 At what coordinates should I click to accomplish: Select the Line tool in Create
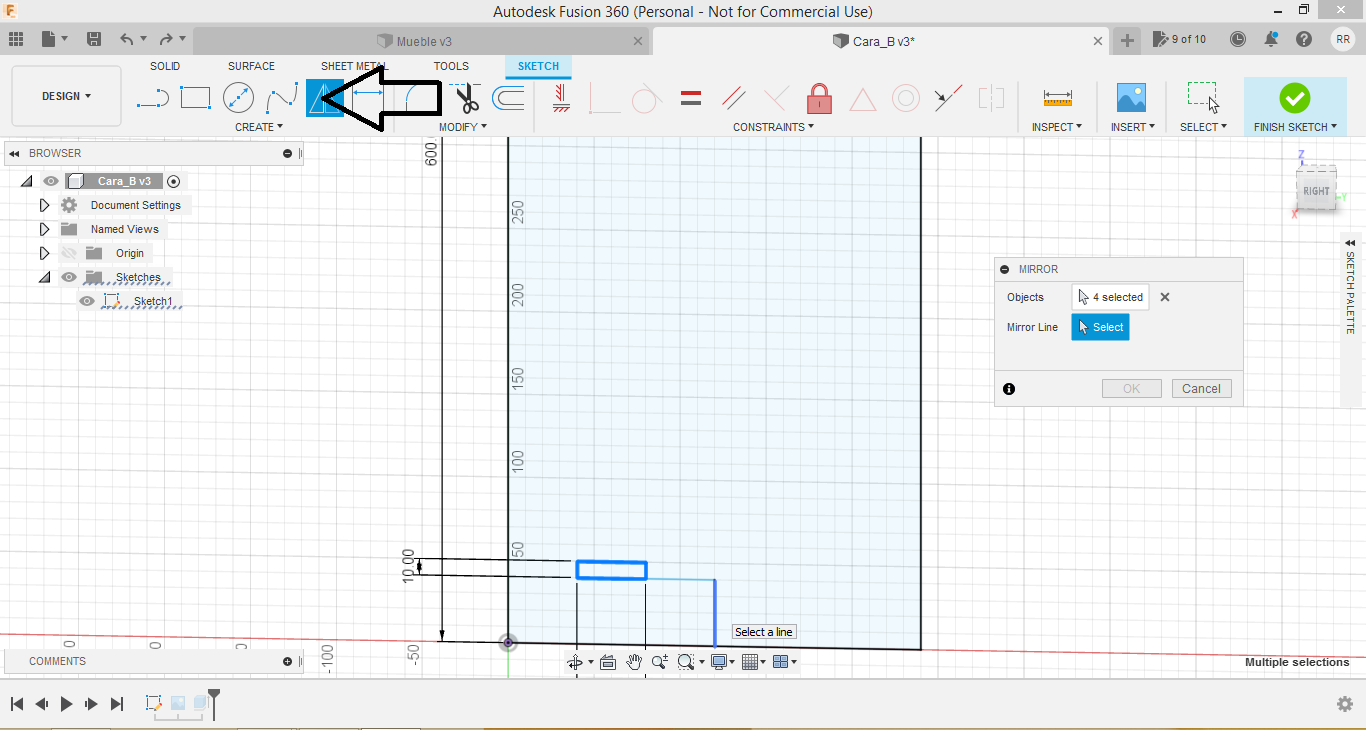153,98
